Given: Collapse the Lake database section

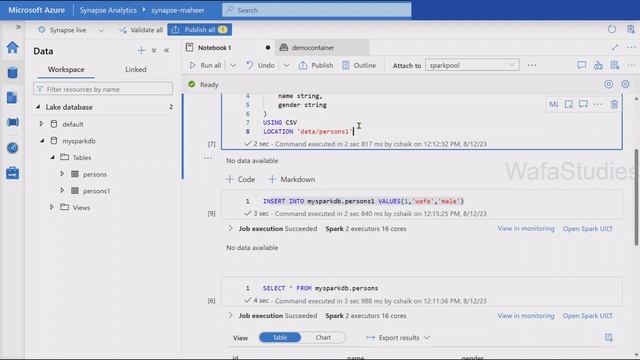Looking at the screenshot, I should point(38,107).
